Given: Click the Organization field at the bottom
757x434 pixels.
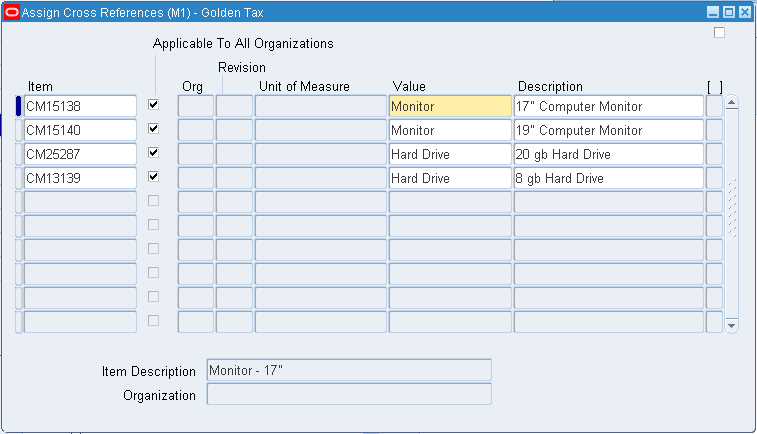Looking at the screenshot, I should pyautogui.click(x=348, y=395).
